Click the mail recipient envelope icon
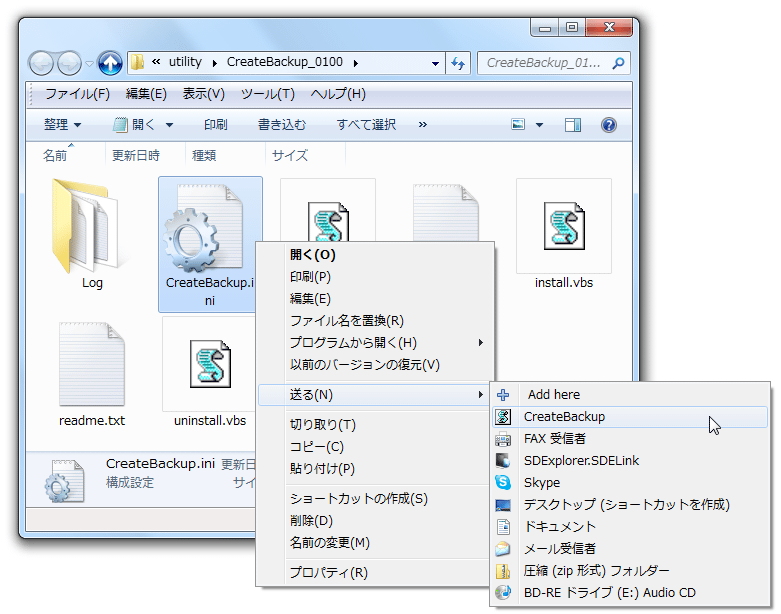 tap(503, 549)
